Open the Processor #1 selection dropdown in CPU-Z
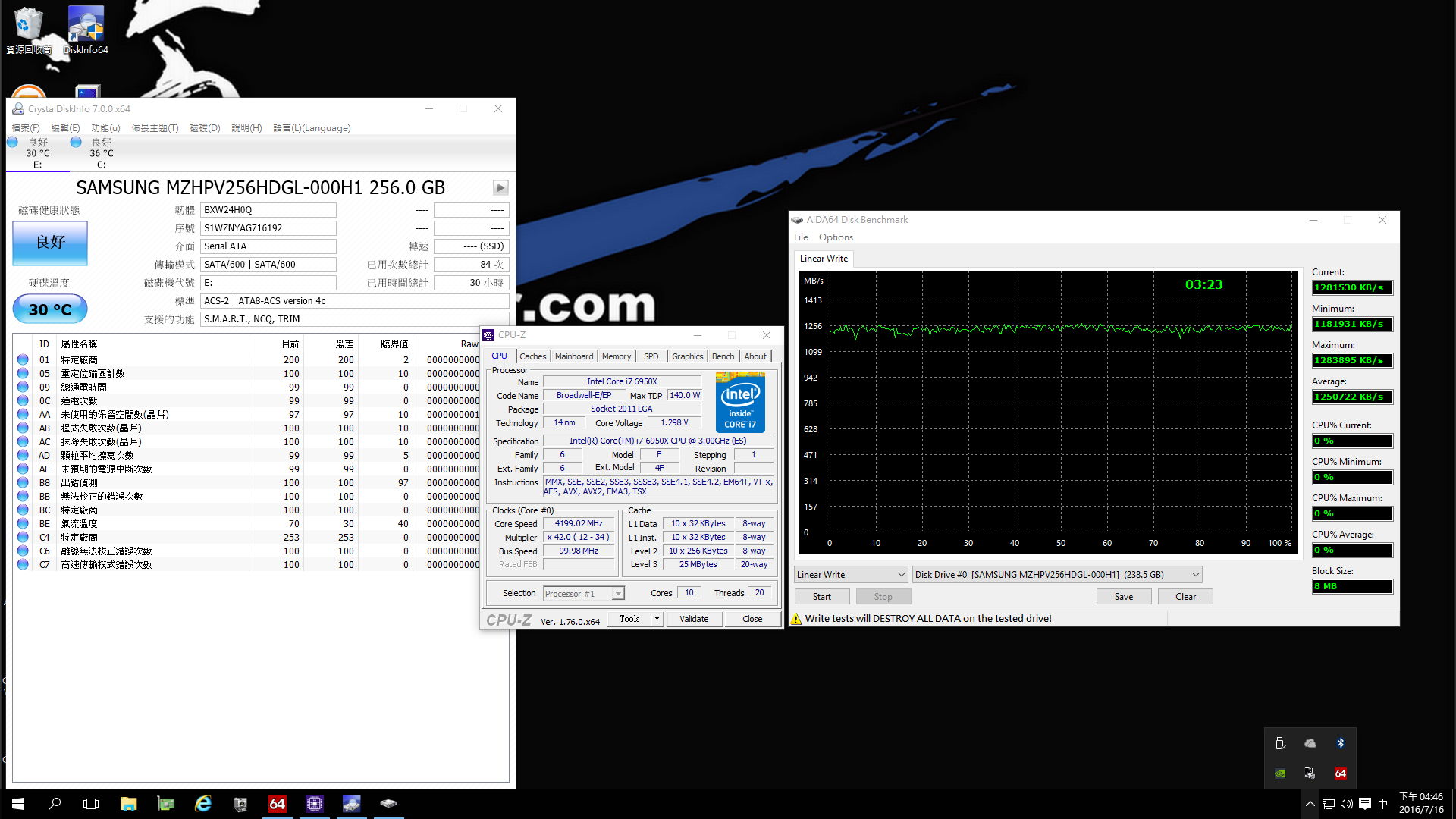 [x=583, y=594]
